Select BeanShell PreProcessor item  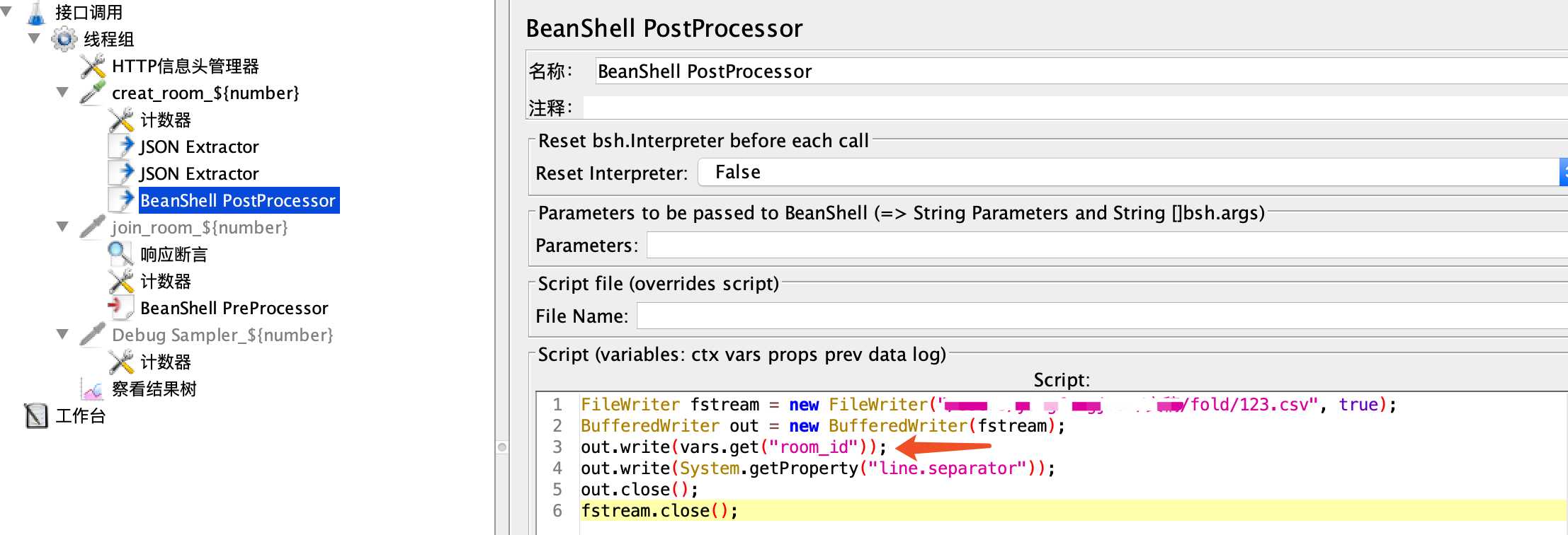[234, 309]
